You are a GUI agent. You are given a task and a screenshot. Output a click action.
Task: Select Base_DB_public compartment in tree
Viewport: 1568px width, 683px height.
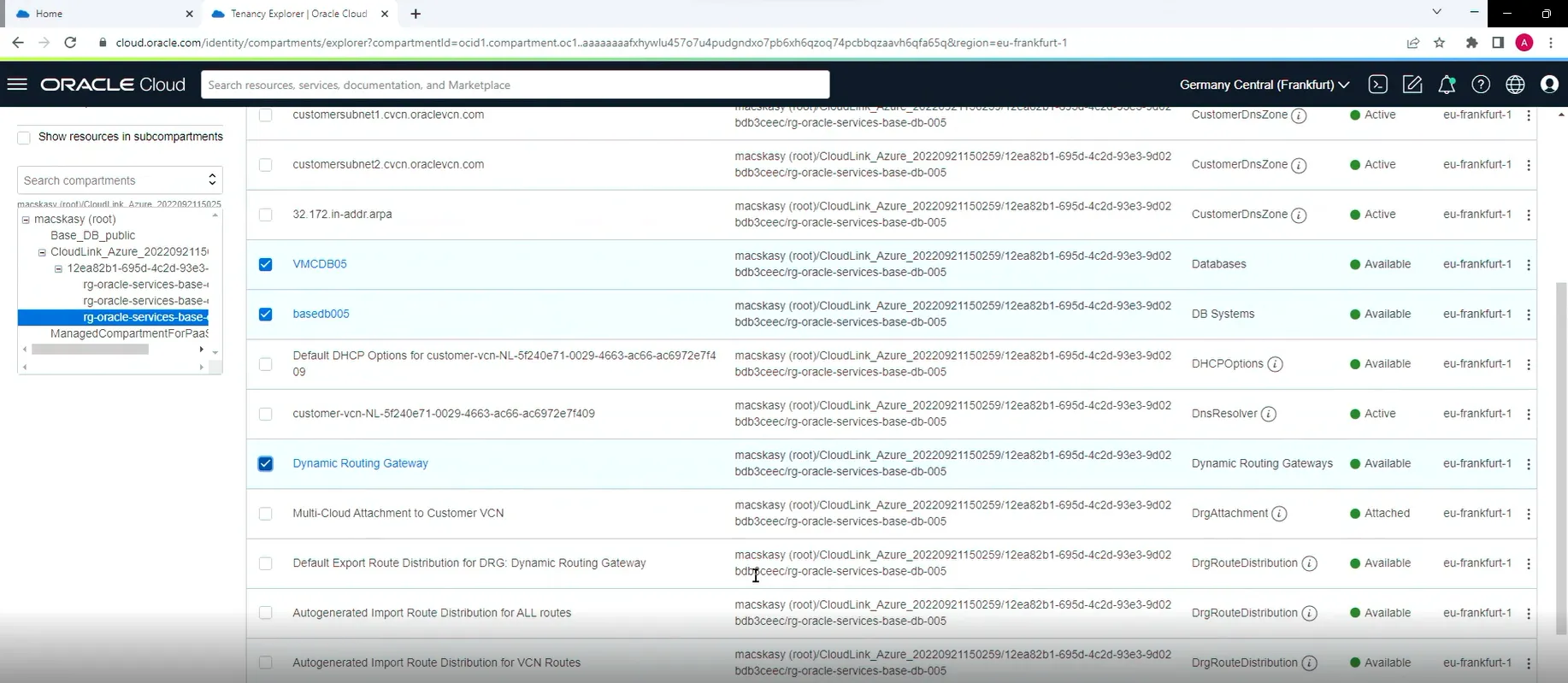click(x=92, y=236)
